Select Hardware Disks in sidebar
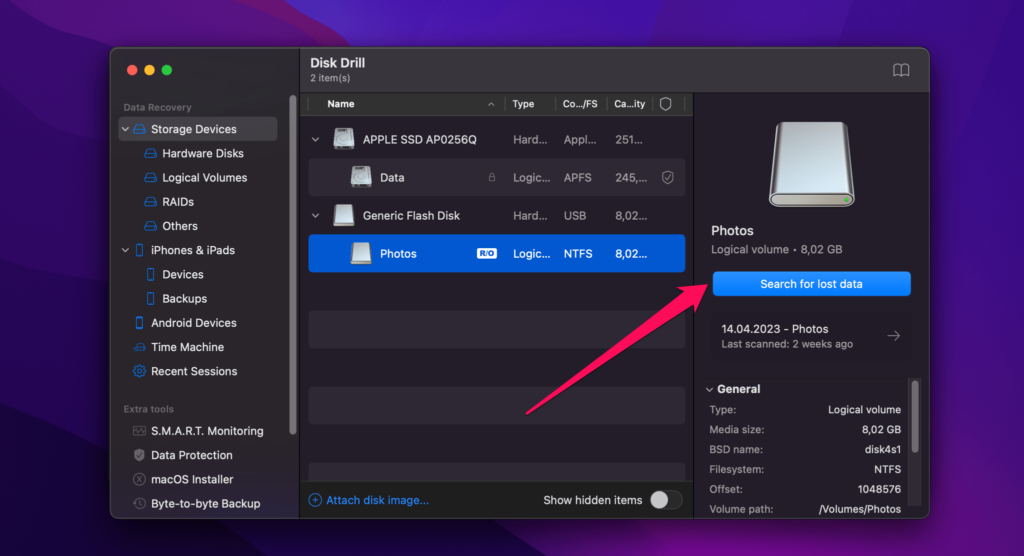1024x556 pixels. (202, 153)
